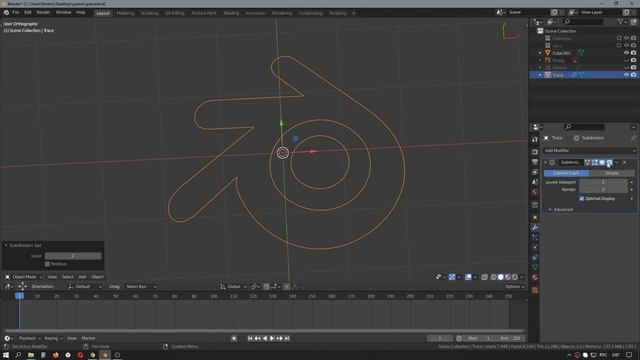Open the Modifier properties wrench tab

coord(535,227)
